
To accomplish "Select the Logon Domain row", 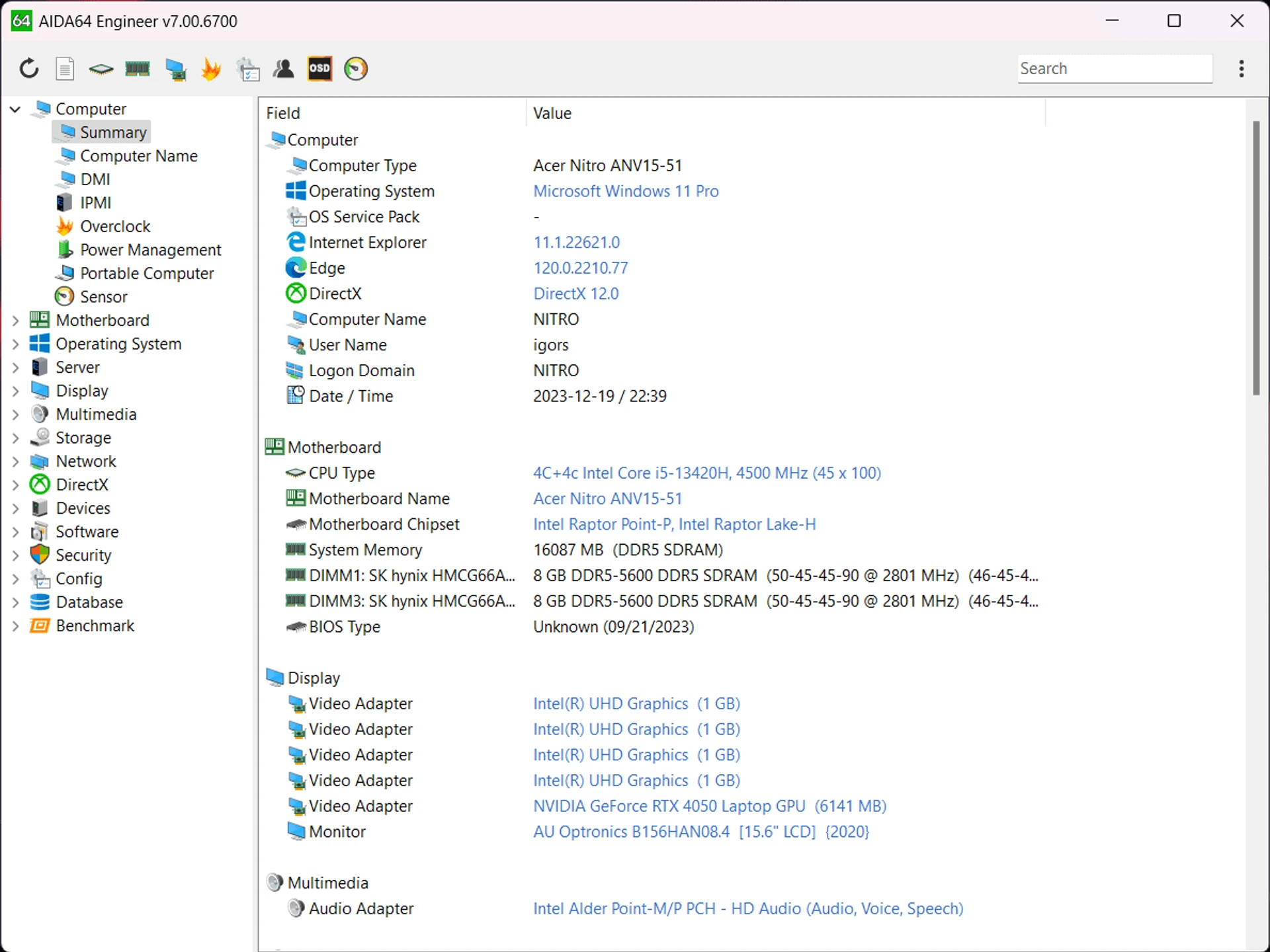I will click(x=652, y=370).
